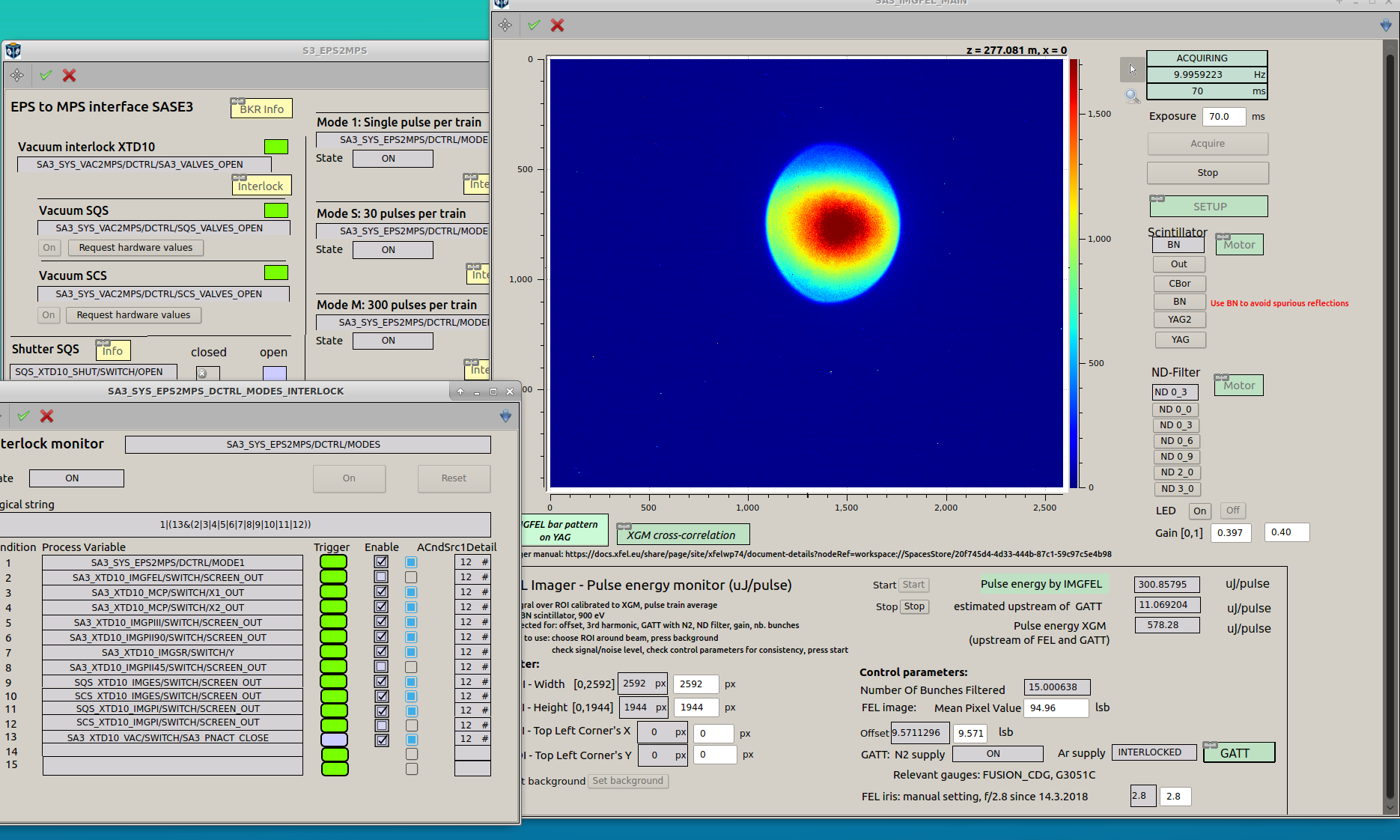Open the Interlock panel for Vacuum XTD10
Image resolution: width=1400 pixels, height=840 pixels.
click(x=261, y=186)
